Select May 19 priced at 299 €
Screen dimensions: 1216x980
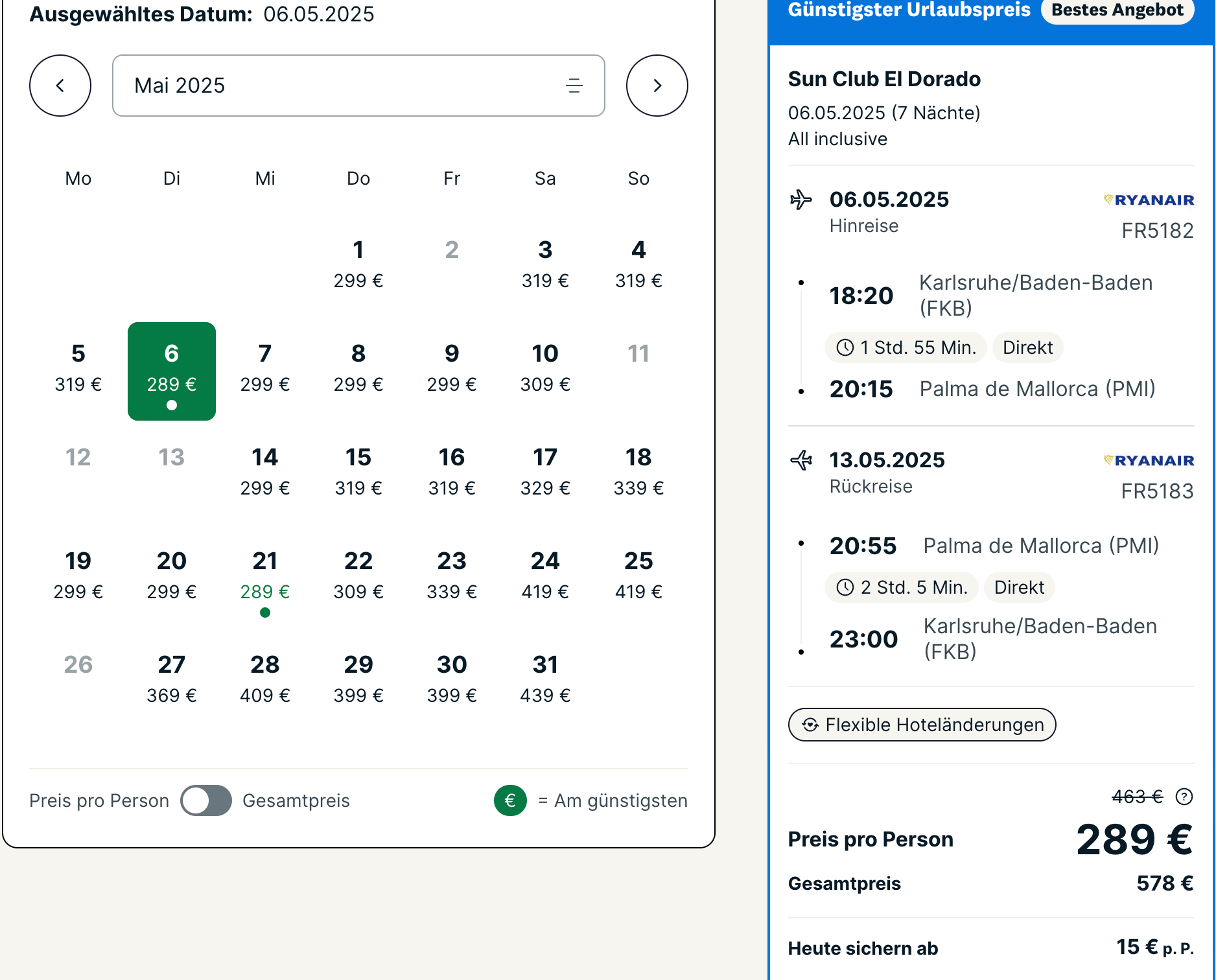click(78, 576)
